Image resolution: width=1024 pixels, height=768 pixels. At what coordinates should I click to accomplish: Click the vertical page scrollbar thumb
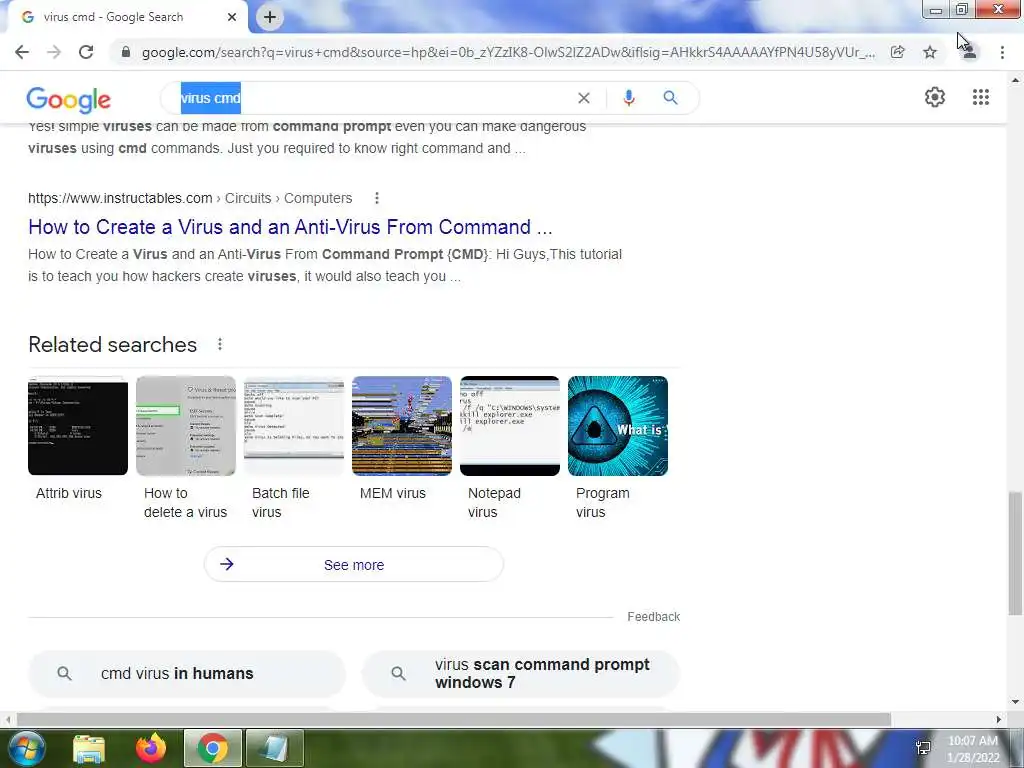pos(1015,553)
